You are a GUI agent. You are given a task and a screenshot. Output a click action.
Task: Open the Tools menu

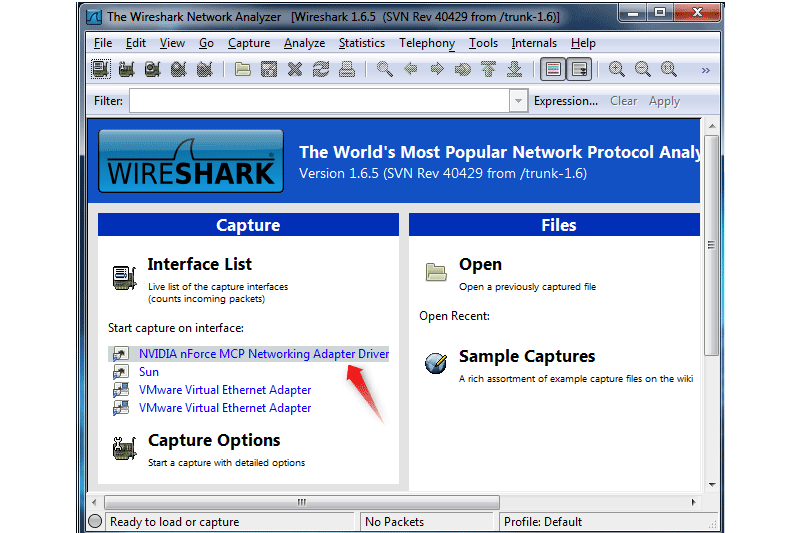(x=483, y=43)
